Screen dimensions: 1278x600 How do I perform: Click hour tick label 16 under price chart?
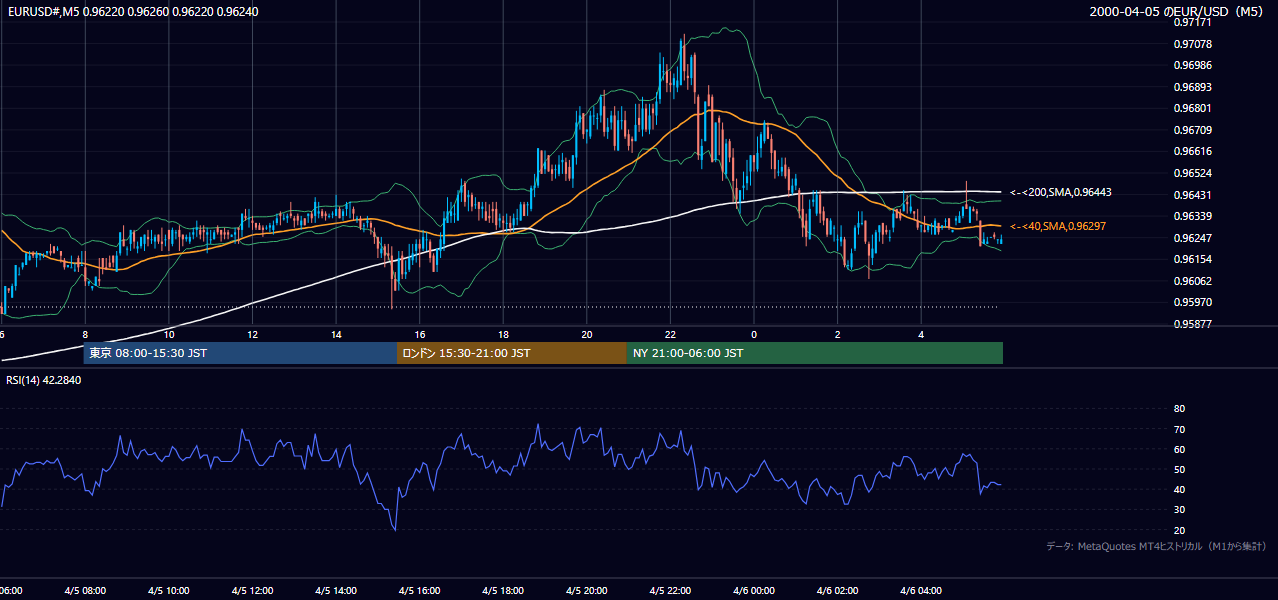pyautogui.click(x=420, y=335)
